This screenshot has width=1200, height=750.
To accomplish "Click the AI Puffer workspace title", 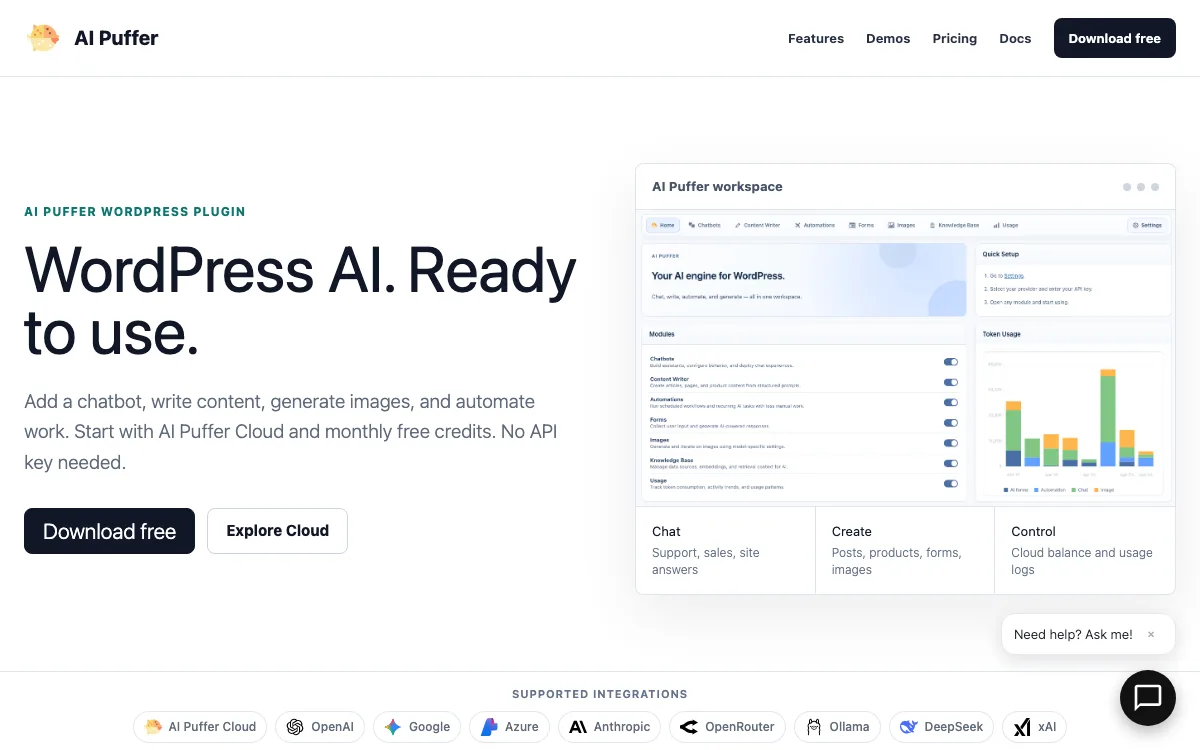I will (717, 187).
